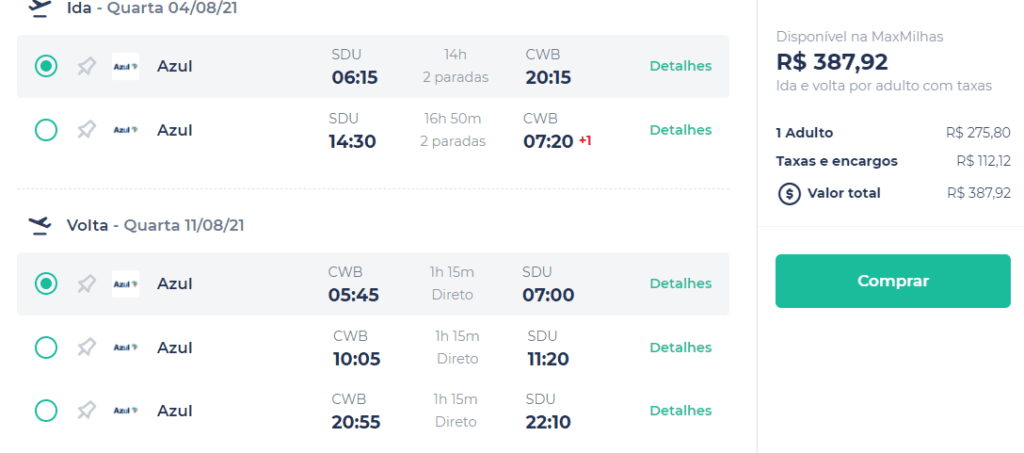This screenshot has width=1024, height=453.
Task: Click the Azul logo on 06:15 flight
Action: pyautogui.click(x=125, y=66)
